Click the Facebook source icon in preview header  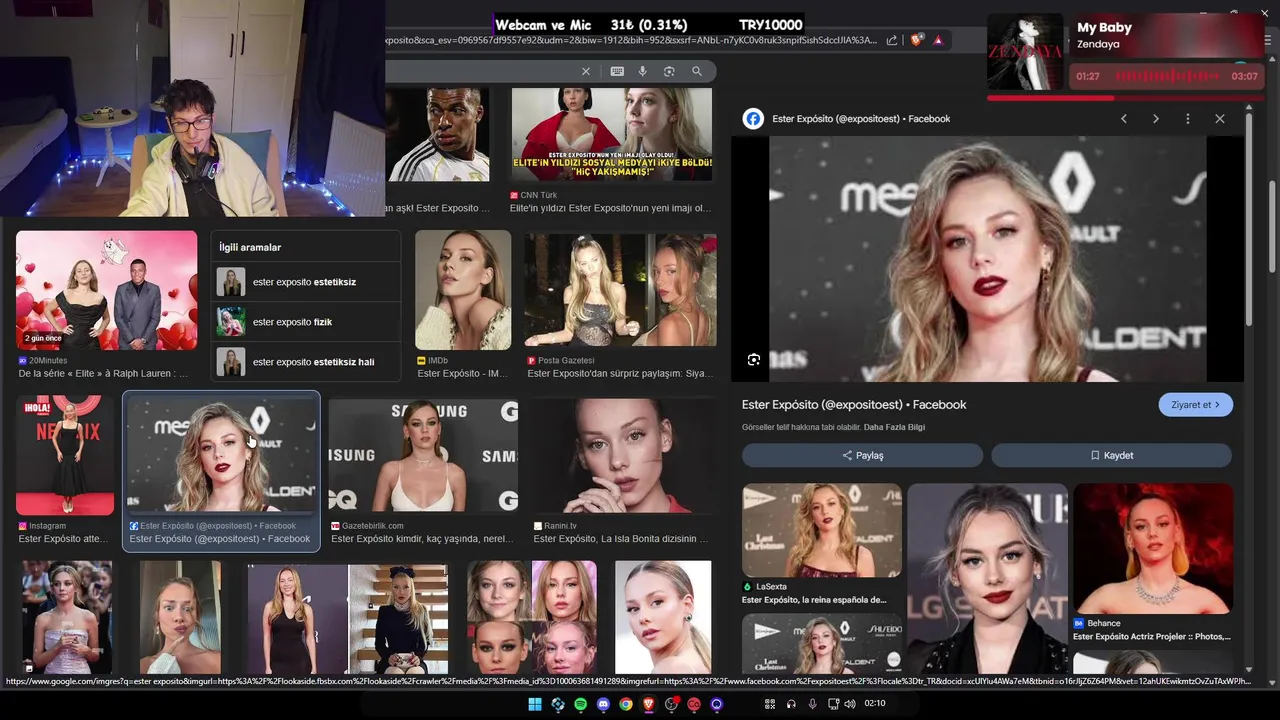point(753,119)
